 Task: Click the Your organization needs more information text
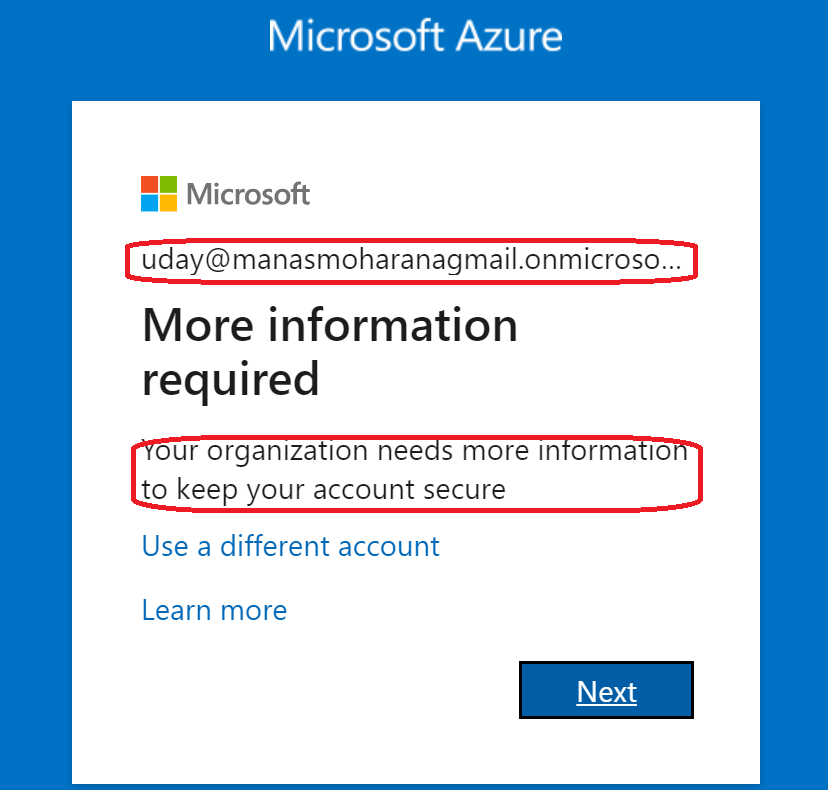click(x=414, y=452)
